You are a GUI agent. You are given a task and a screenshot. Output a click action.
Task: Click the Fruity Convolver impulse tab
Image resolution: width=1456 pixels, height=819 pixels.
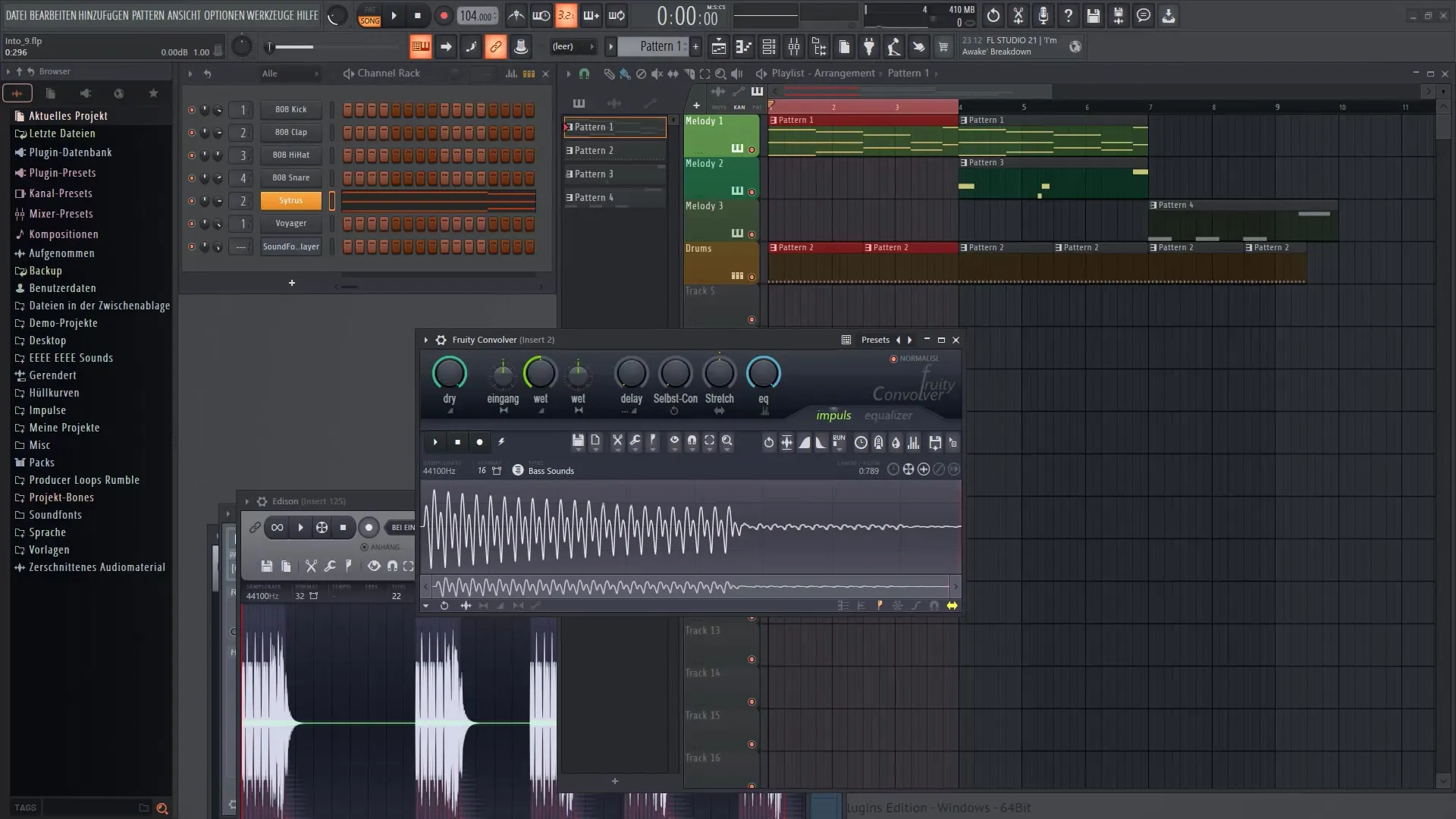tap(833, 414)
